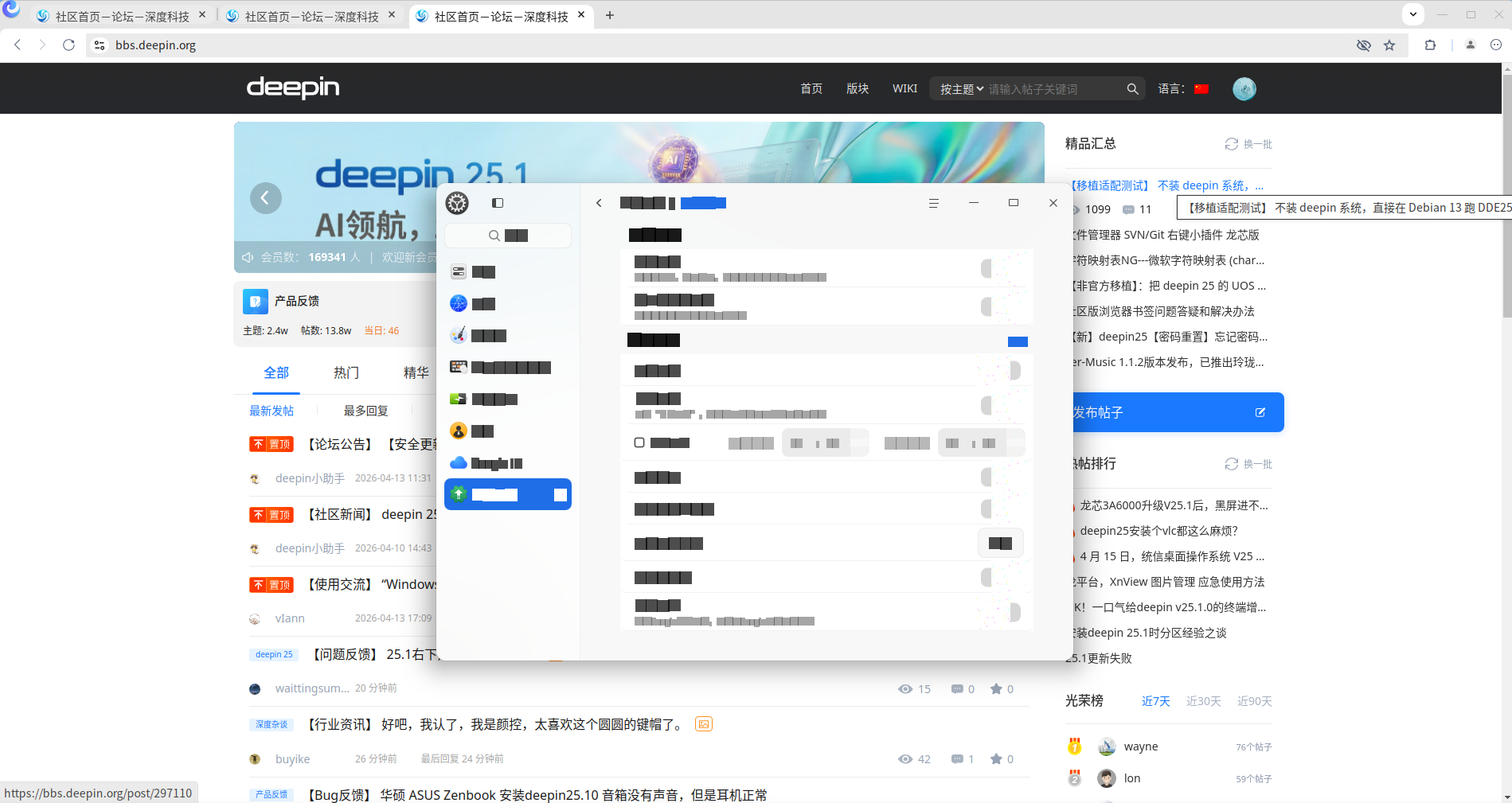This screenshot has height=803, width=1512.
Task: Select the highlighted update item in settings sidebar
Action: pyautogui.click(x=508, y=494)
